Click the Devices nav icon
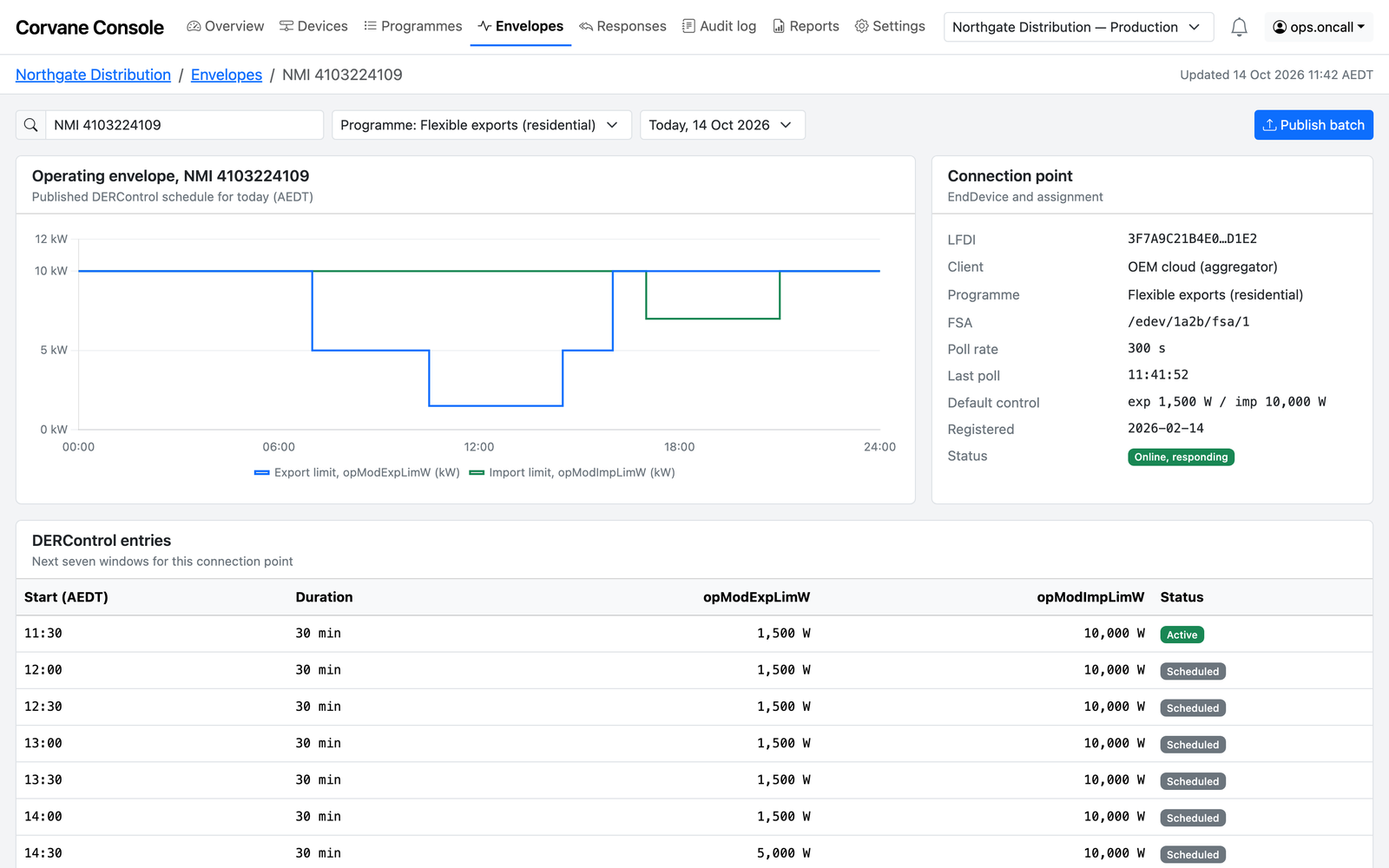Viewport: 1389px width, 868px height. click(286, 26)
